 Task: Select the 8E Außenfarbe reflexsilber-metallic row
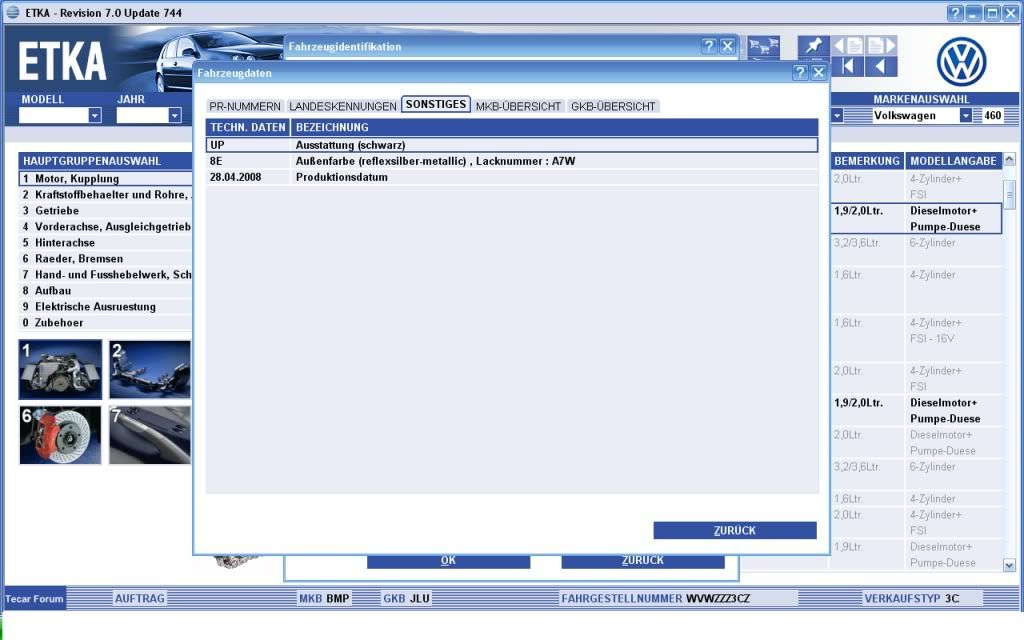[512, 161]
